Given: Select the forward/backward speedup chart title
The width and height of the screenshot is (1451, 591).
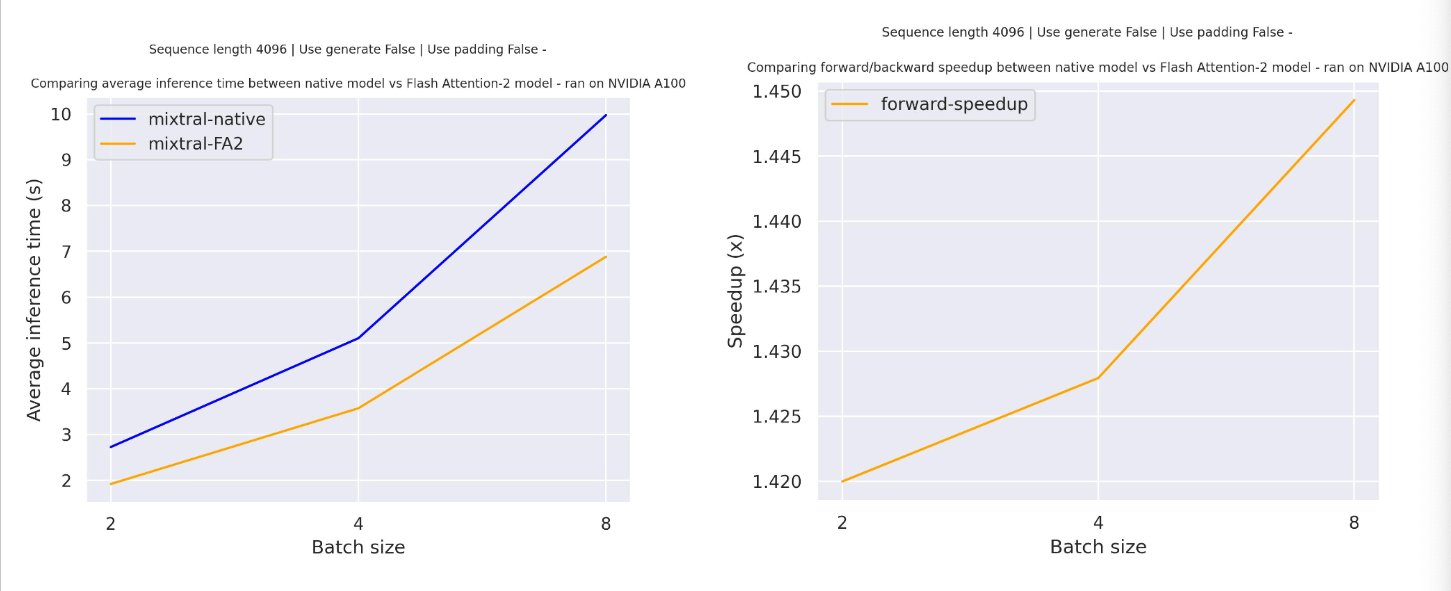Looking at the screenshot, I should pyautogui.click(x=1097, y=68).
